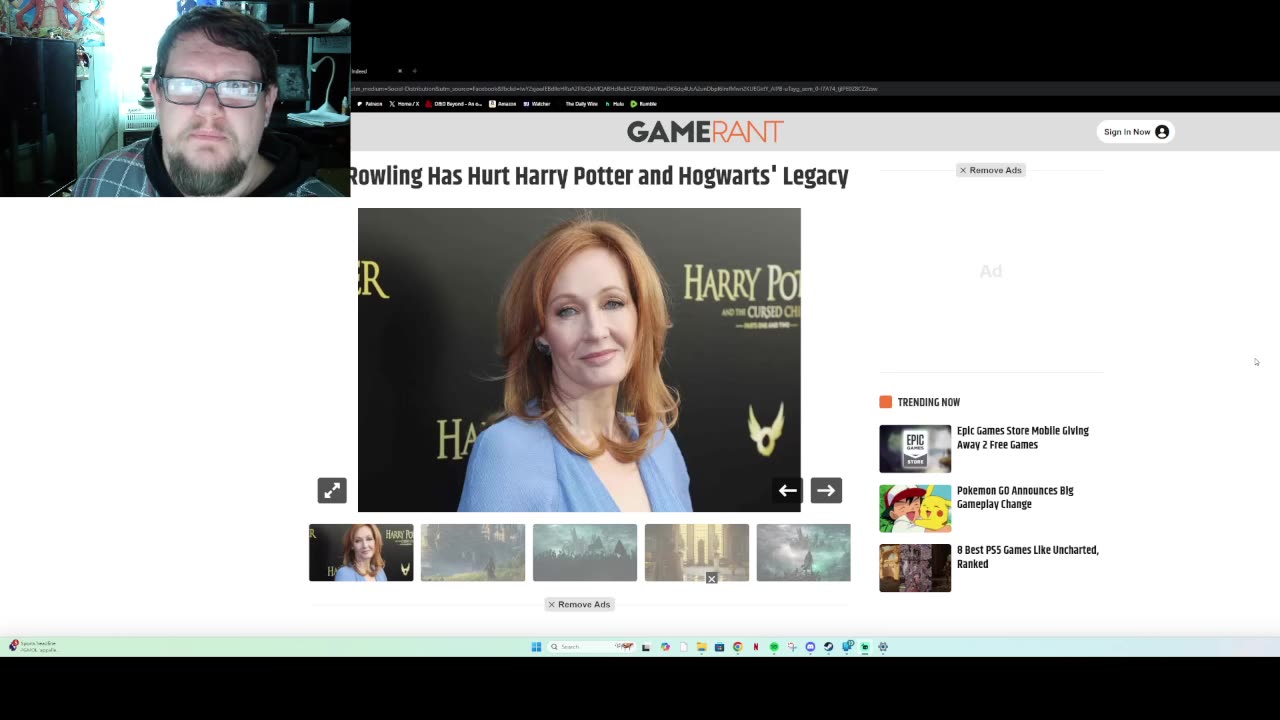
Task: Select the J.K. Rowling gallery thumbnail
Action: click(361, 552)
